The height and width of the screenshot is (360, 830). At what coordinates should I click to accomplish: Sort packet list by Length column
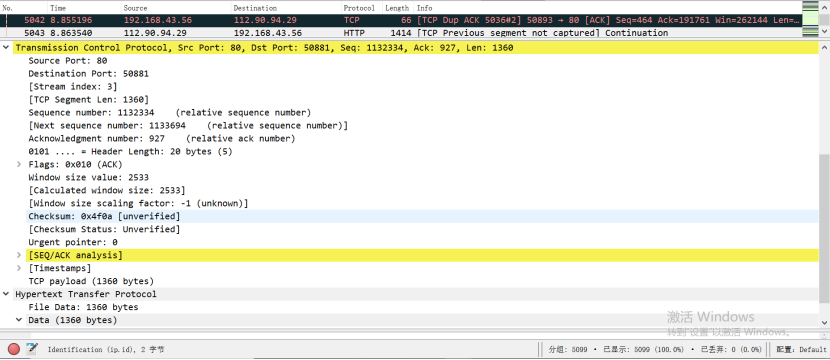(398, 8)
